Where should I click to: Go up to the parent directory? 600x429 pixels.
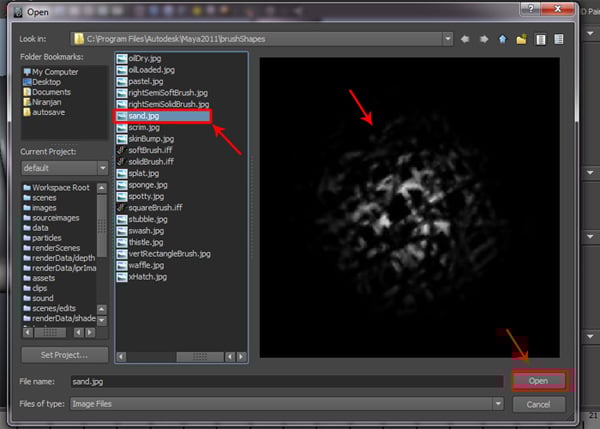[503, 39]
